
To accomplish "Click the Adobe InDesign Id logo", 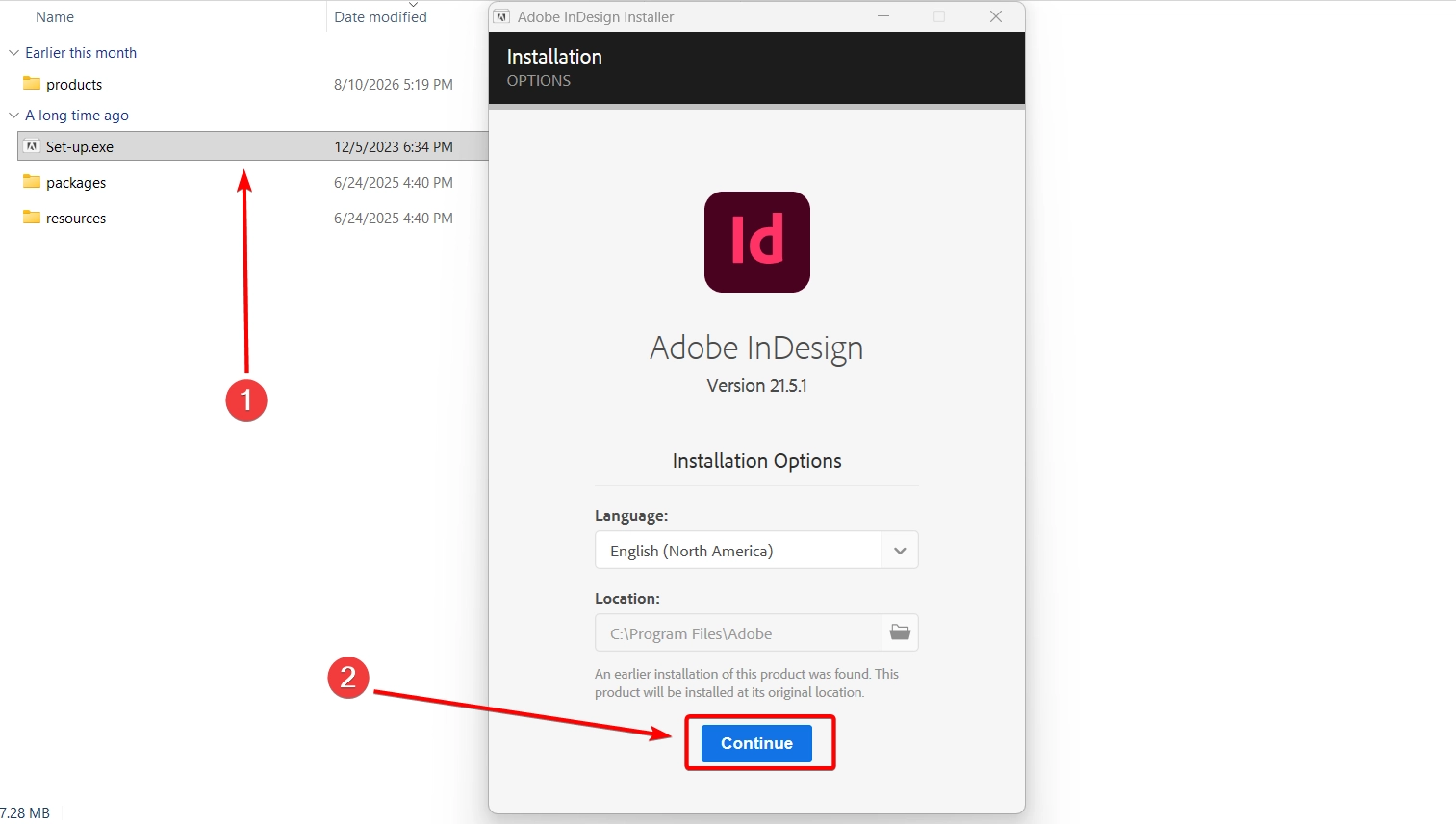I will [757, 242].
